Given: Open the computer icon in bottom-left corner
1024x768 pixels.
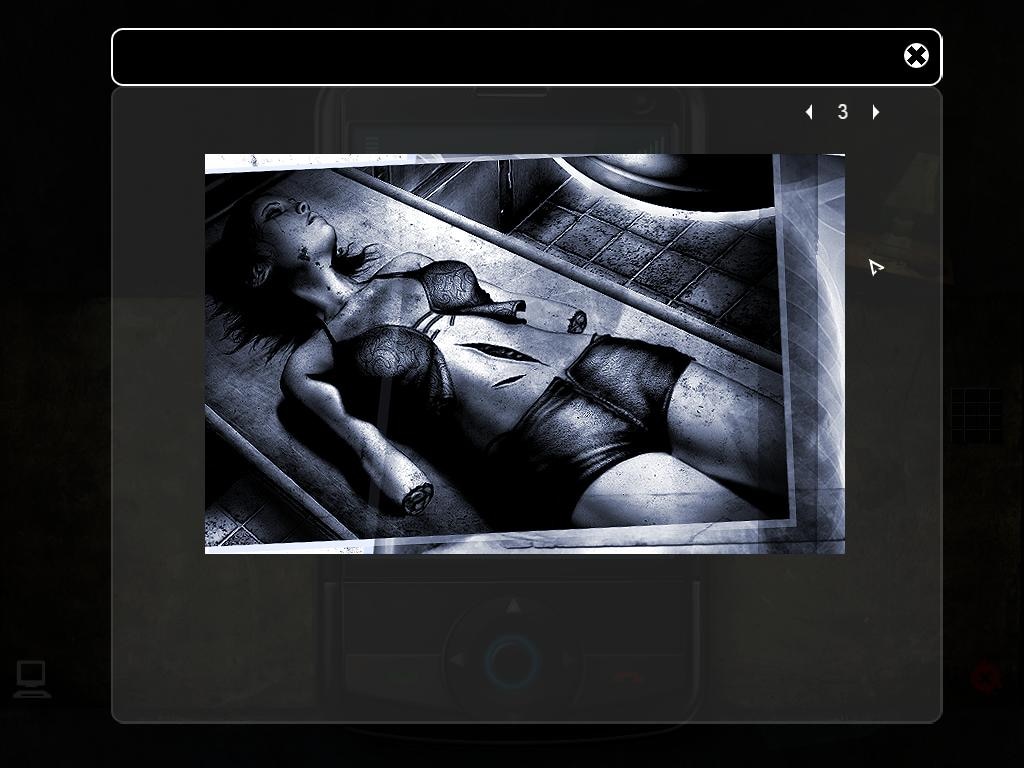Looking at the screenshot, I should click(x=31, y=679).
